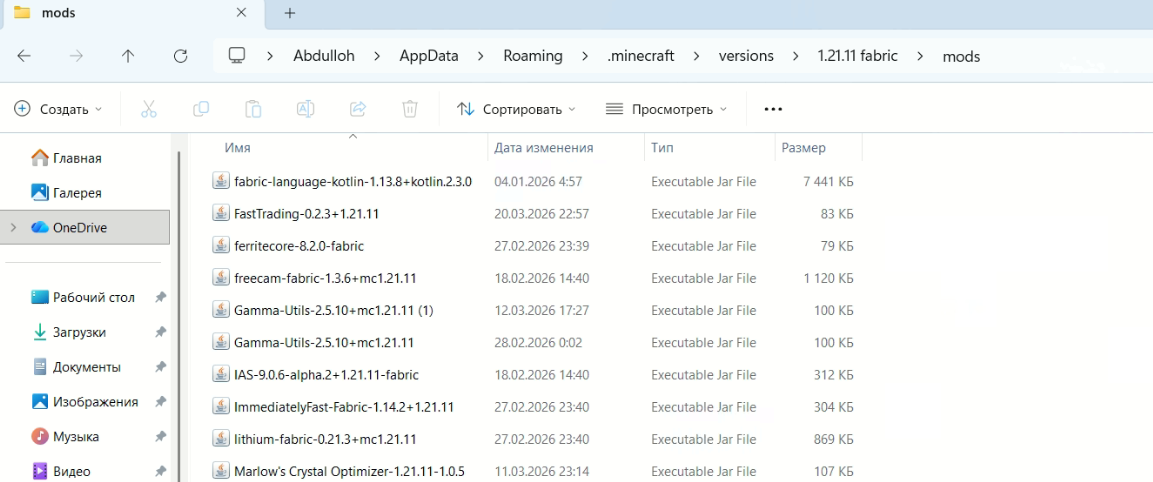The width and height of the screenshot is (1153, 482).
Task: Navigate to Roaming in breadcrumb
Action: pos(533,56)
